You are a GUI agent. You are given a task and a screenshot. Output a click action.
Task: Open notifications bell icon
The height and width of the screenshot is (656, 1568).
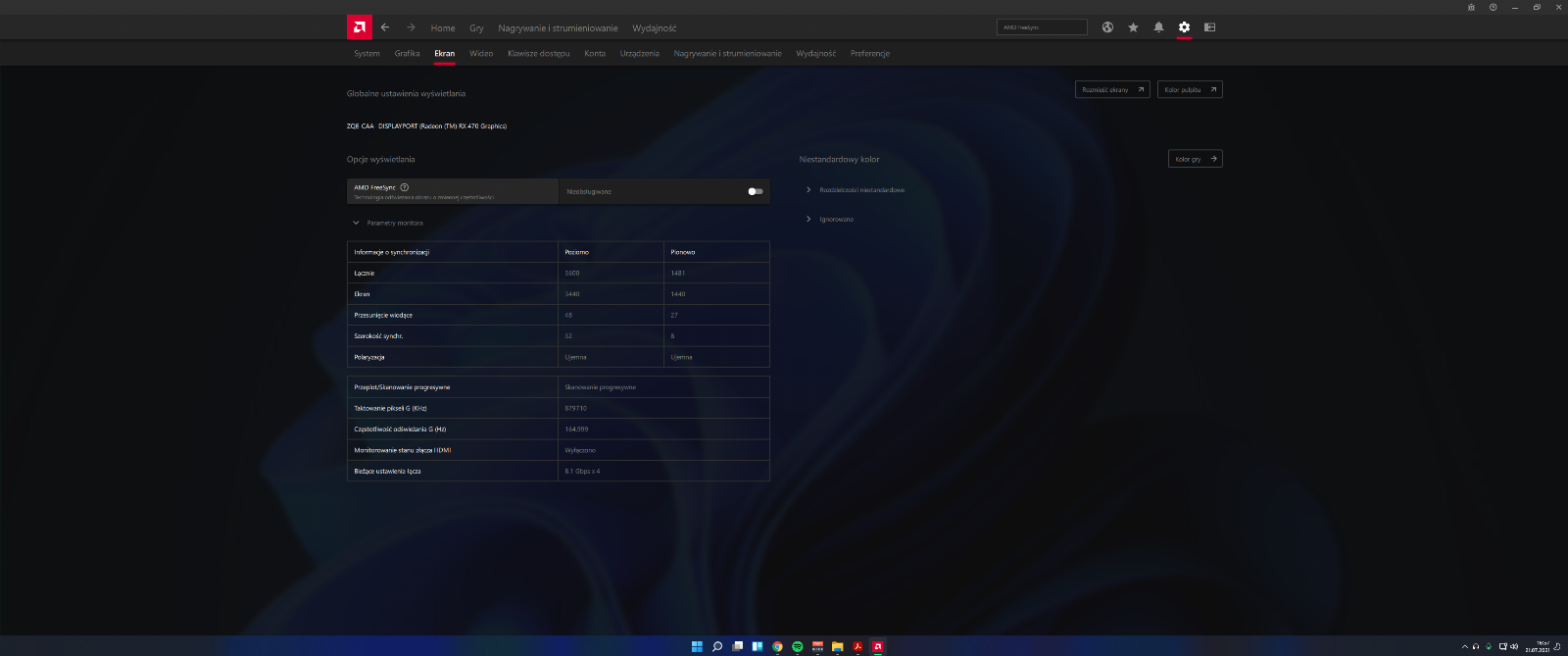tap(1158, 27)
